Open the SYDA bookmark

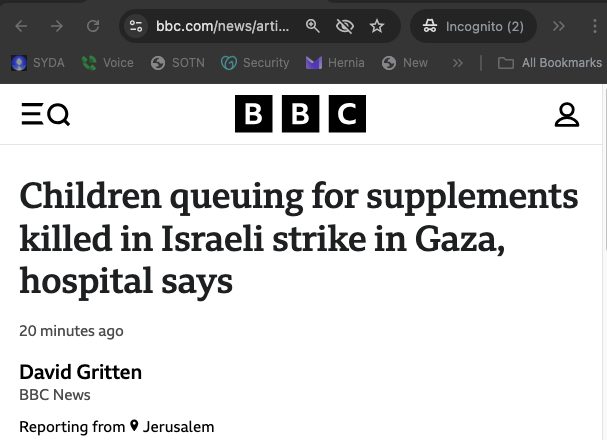(x=38, y=63)
